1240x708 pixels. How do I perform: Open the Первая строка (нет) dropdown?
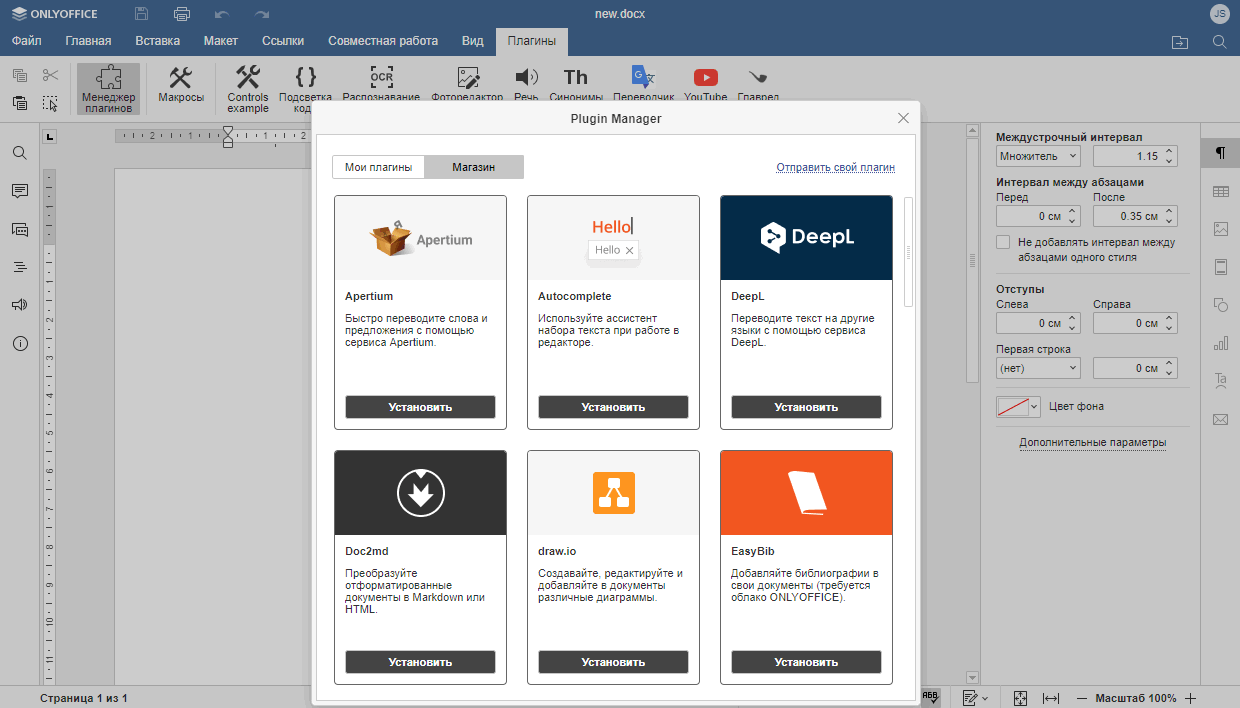1038,368
